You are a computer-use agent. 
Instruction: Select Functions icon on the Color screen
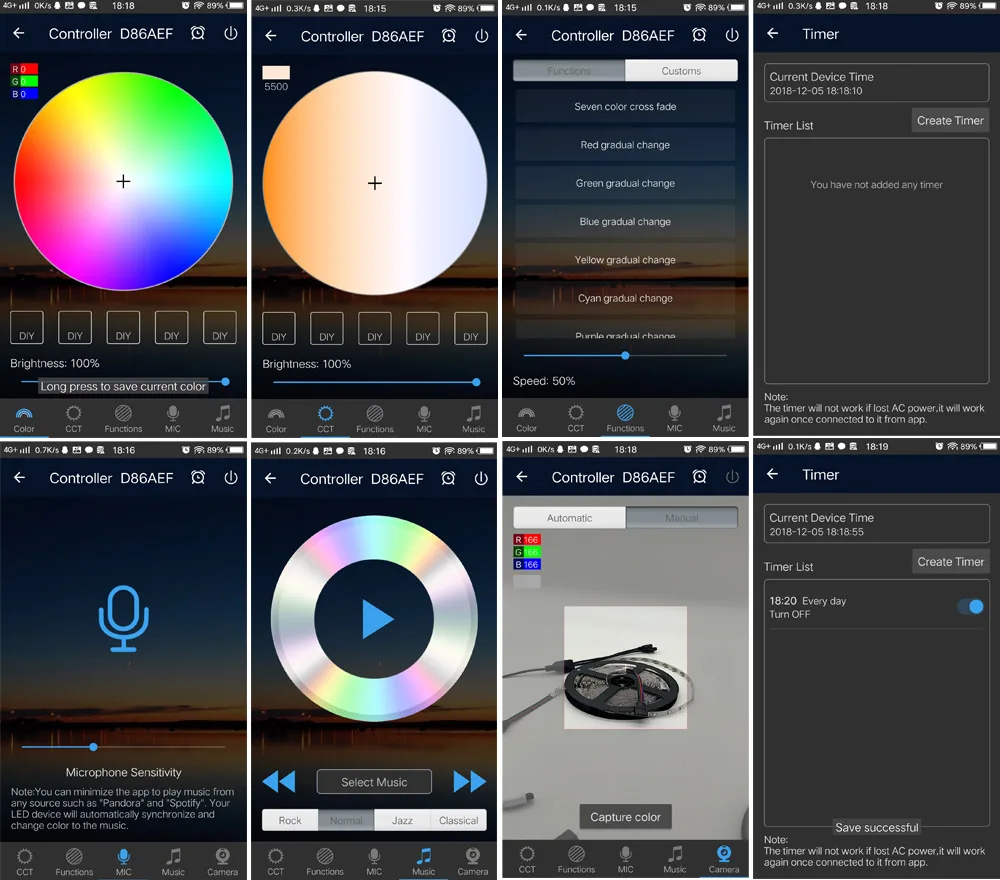[123, 418]
